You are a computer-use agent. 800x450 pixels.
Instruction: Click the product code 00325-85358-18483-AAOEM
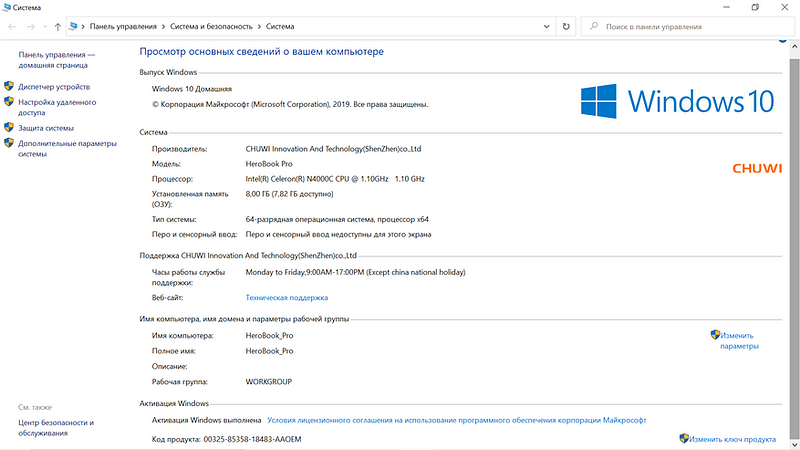[x=252, y=439]
